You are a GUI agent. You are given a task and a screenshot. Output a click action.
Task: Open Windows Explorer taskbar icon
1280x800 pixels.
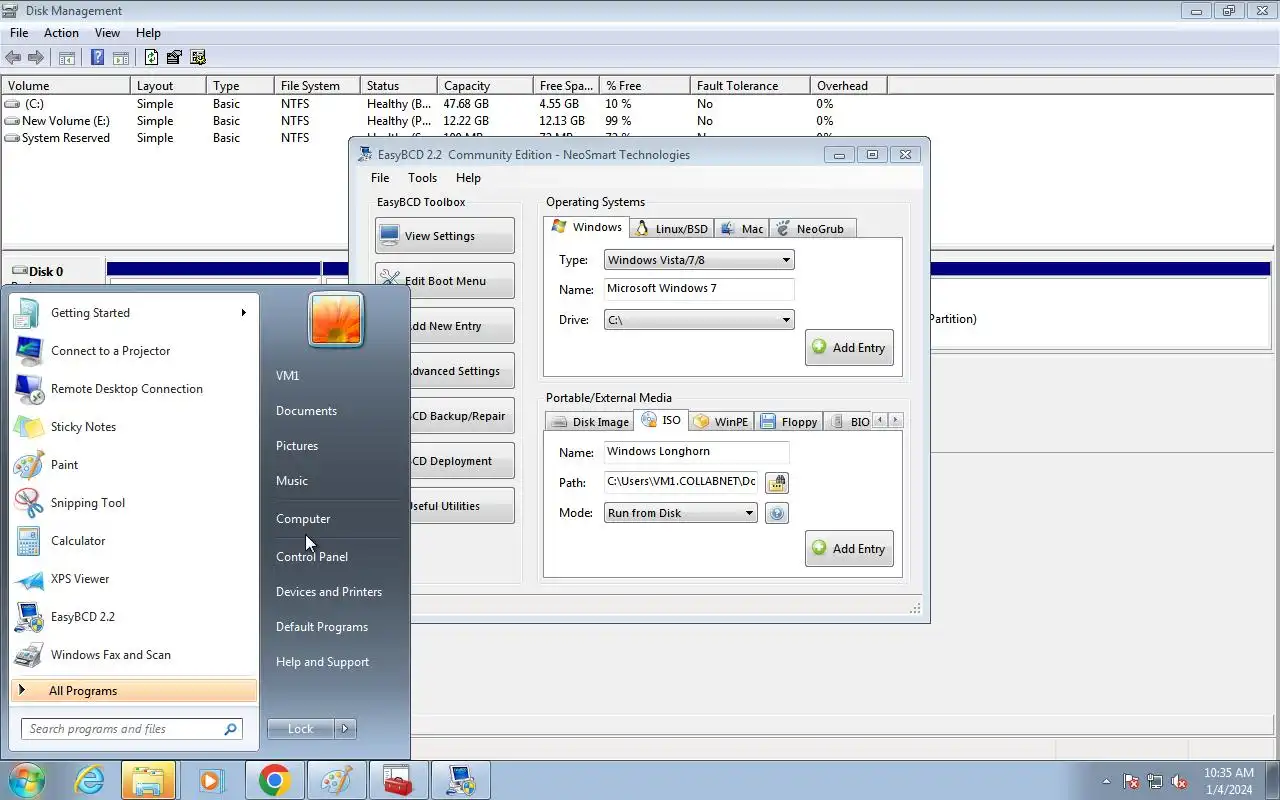148,781
